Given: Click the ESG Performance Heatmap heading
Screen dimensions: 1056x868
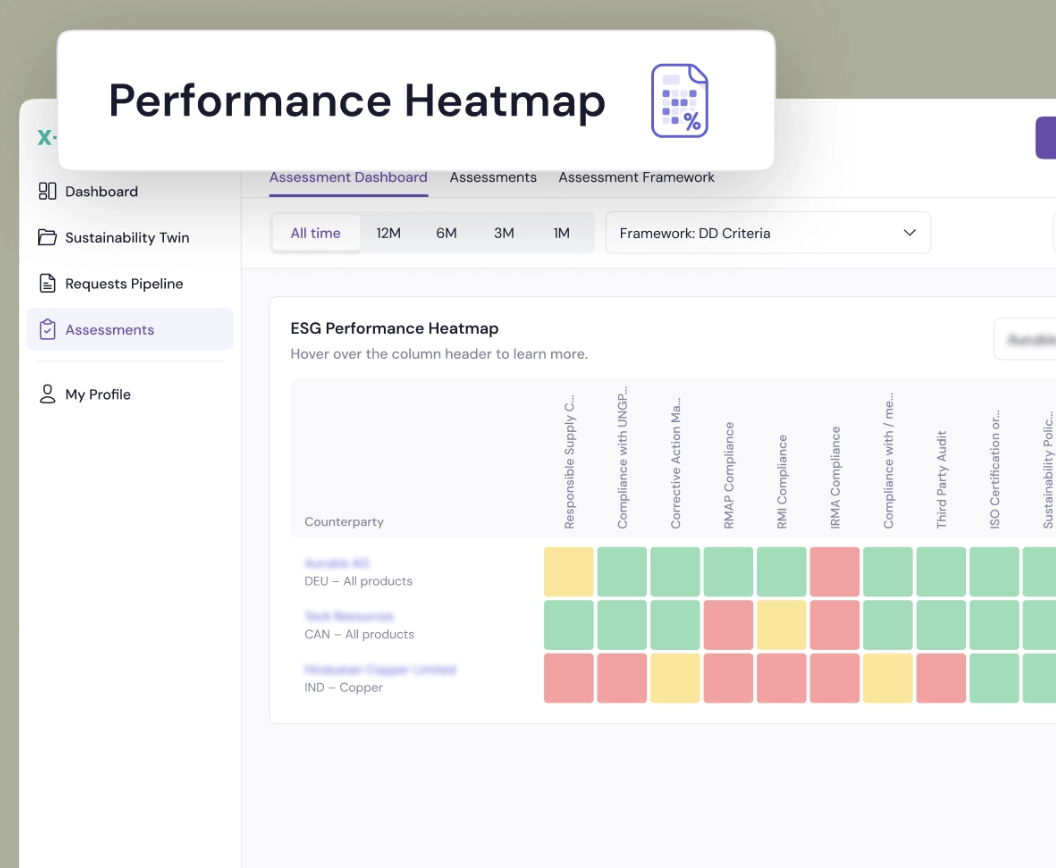Looking at the screenshot, I should pyautogui.click(x=395, y=329).
